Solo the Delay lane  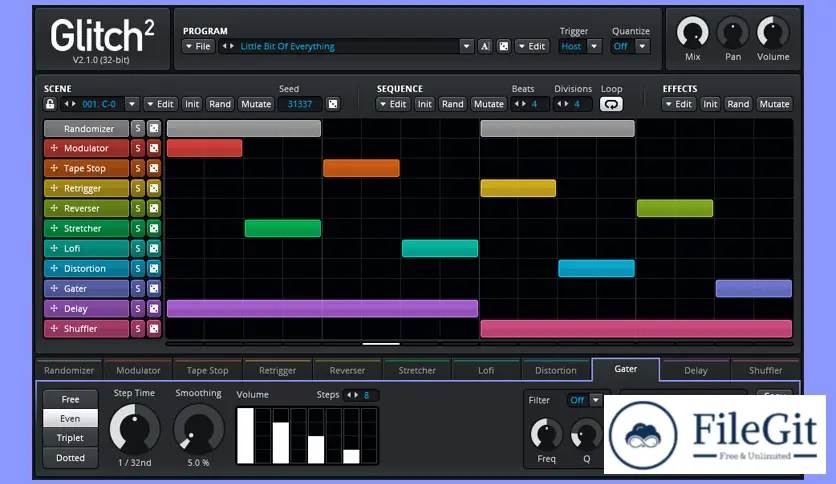click(x=138, y=309)
